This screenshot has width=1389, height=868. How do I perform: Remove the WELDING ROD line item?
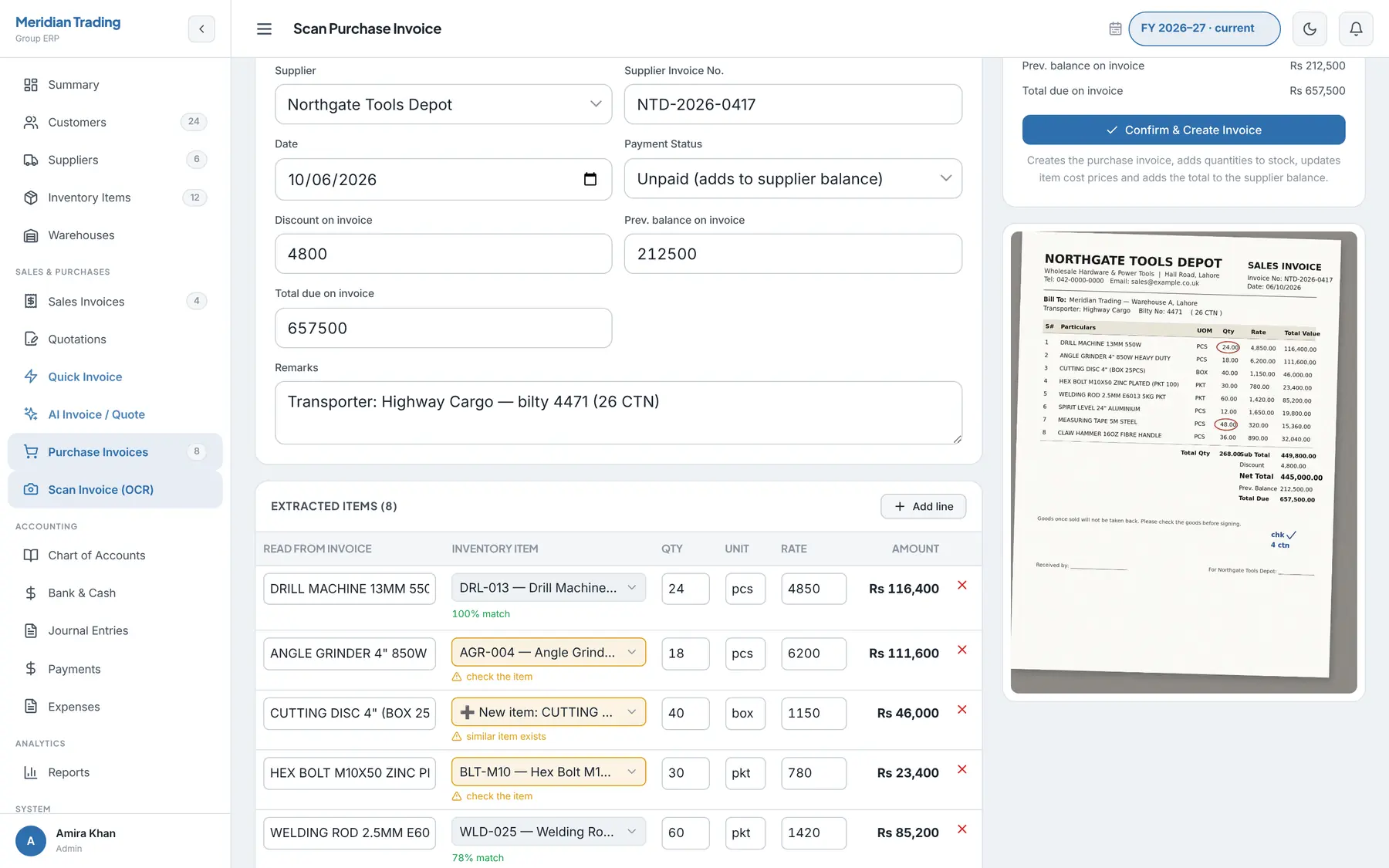pos(962,829)
